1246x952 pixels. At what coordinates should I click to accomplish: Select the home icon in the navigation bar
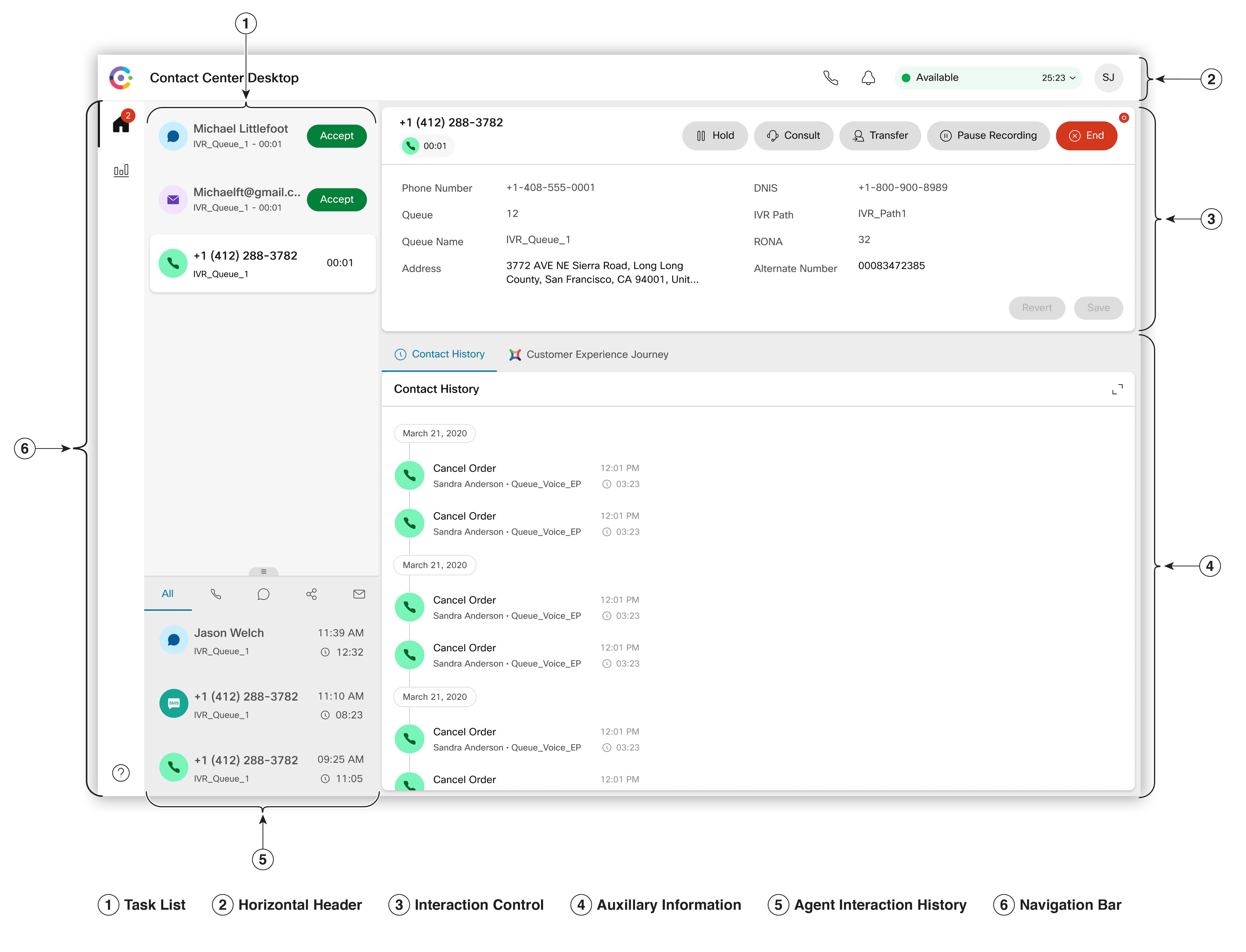coord(121,124)
